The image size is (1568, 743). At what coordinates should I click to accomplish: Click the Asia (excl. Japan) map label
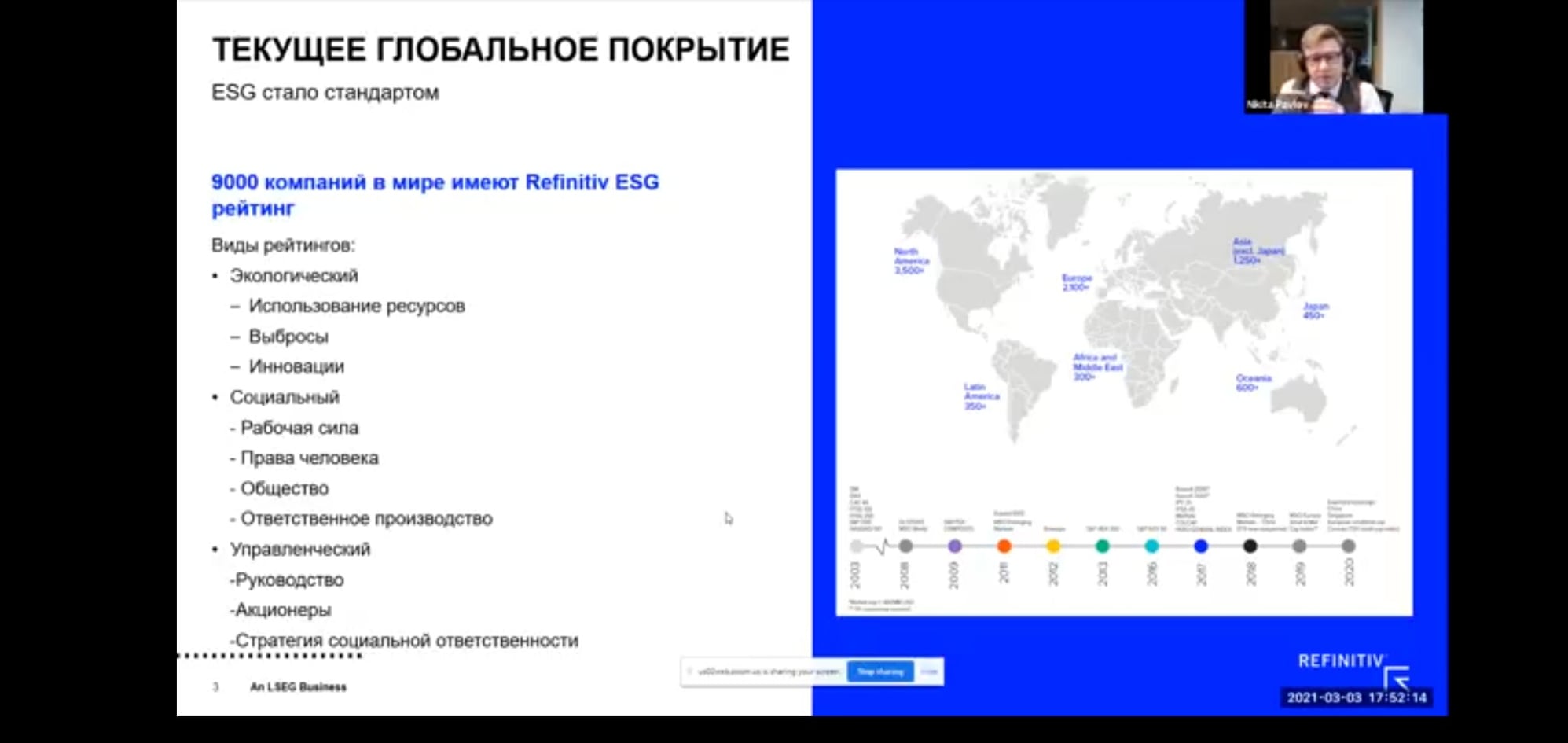[x=1258, y=251]
